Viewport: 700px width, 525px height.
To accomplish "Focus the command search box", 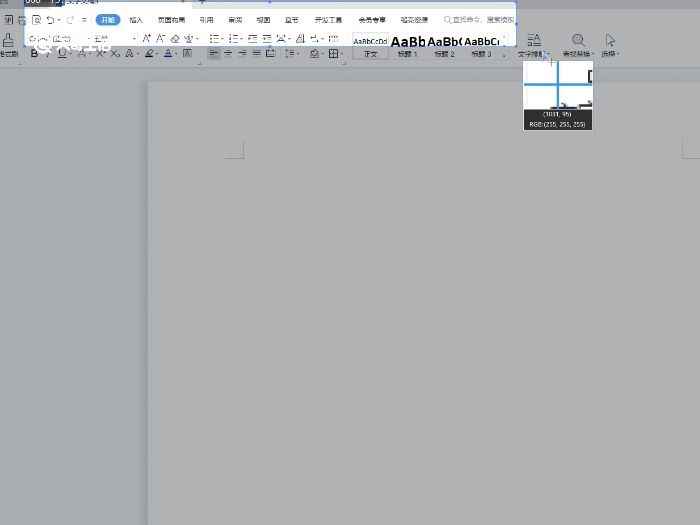I will (x=479, y=20).
